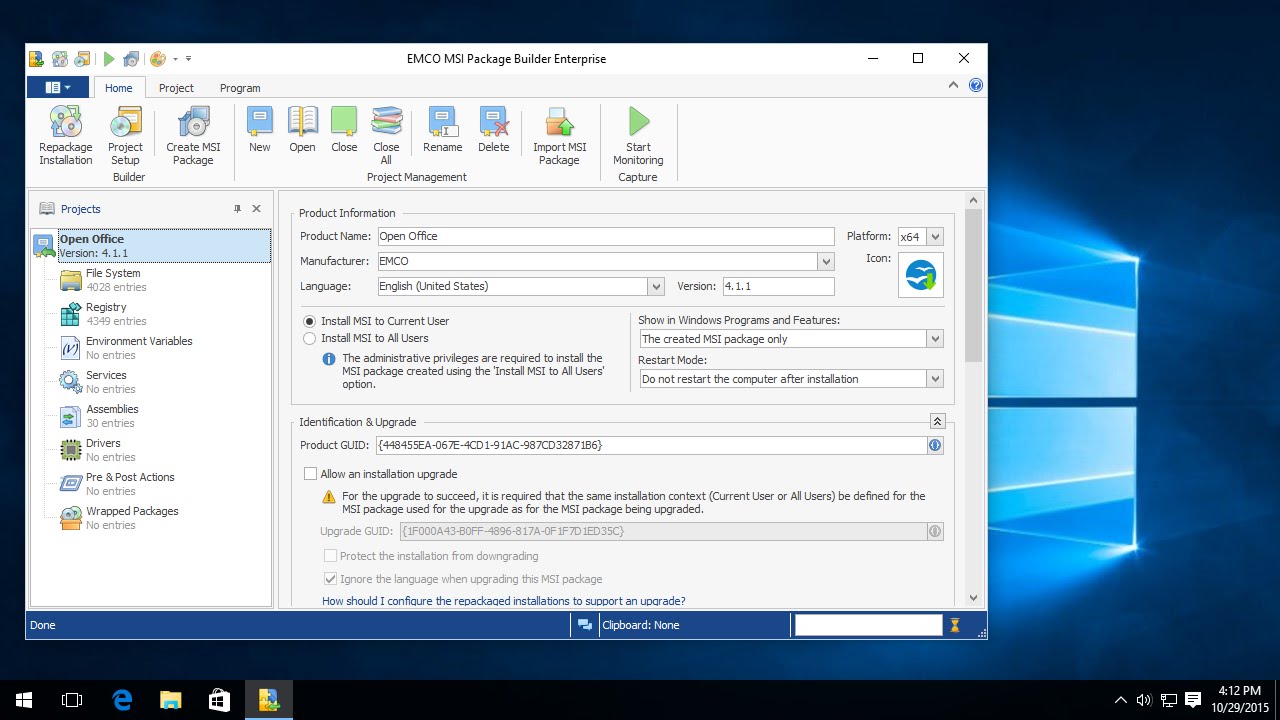Open the Windows Start menu
1280x720 pixels.
(x=24, y=700)
